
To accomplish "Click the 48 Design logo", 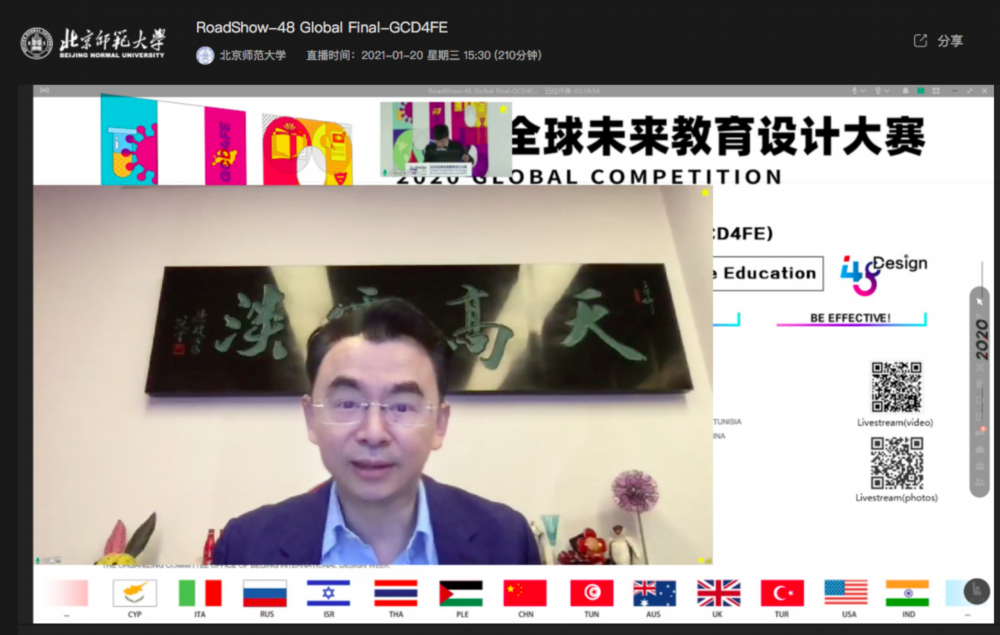I will (x=883, y=274).
